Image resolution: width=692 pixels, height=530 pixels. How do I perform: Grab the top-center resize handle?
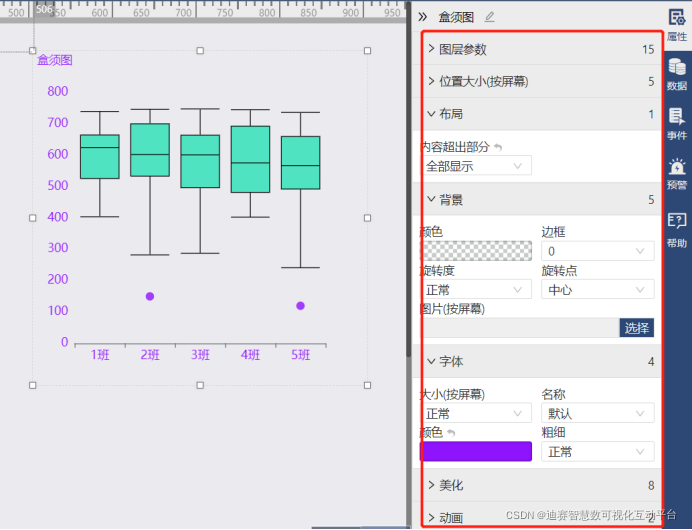click(x=200, y=51)
